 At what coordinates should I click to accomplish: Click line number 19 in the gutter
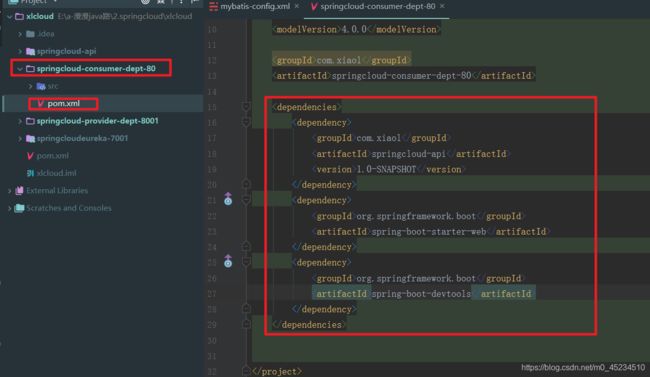tap(212, 170)
